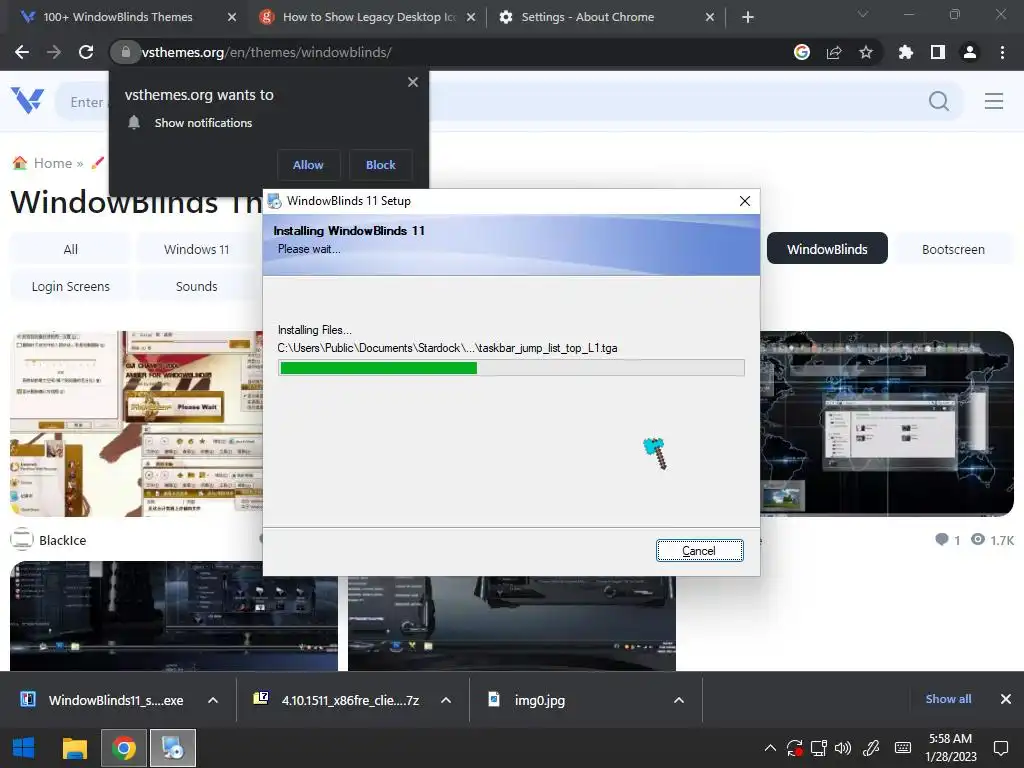The height and width of the screenshot is (768, 1024).
Task: Select the Windows 11 category filter
Action: pos(197,249)
